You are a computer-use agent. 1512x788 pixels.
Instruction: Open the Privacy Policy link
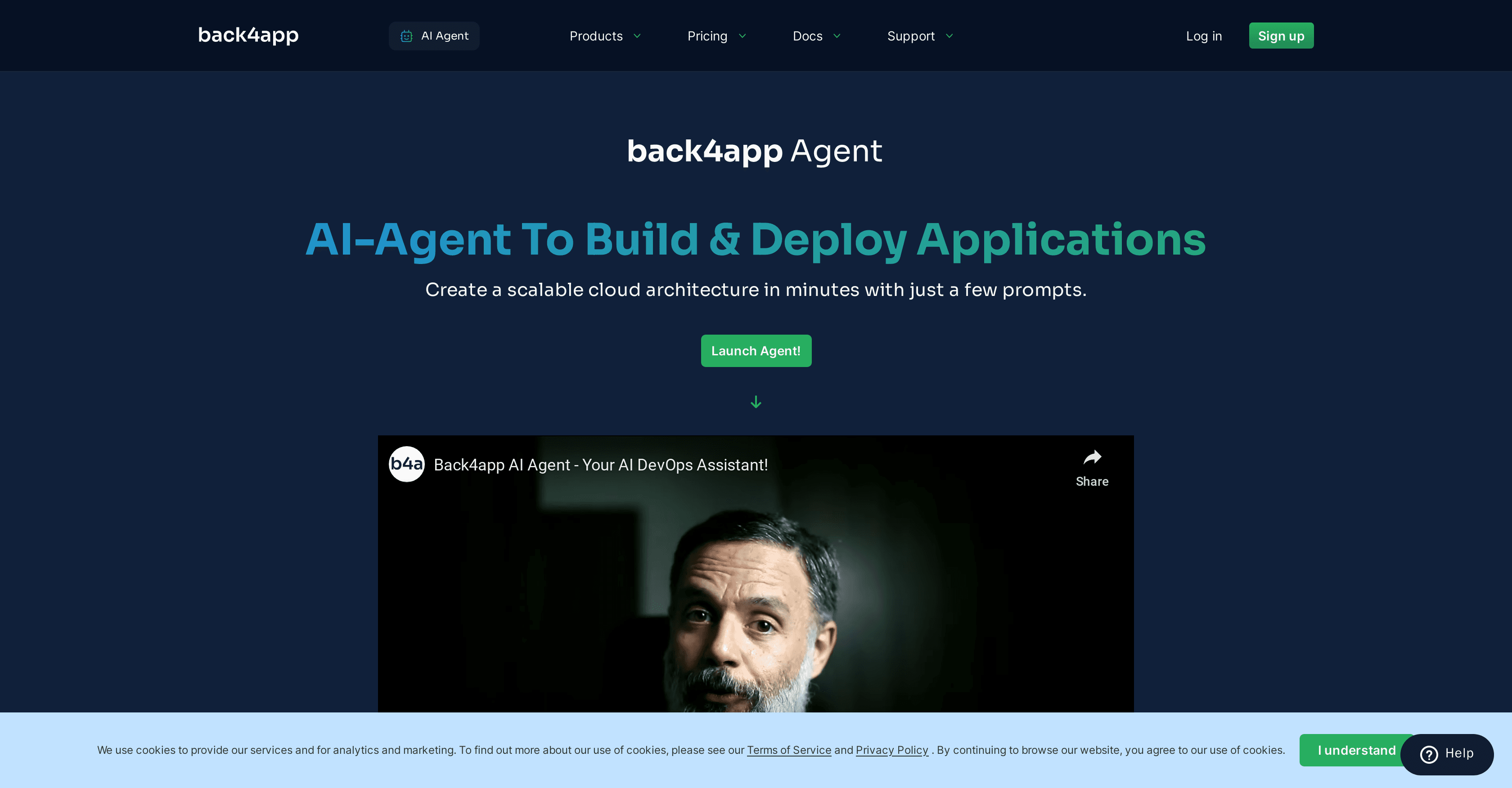[891, 750]
